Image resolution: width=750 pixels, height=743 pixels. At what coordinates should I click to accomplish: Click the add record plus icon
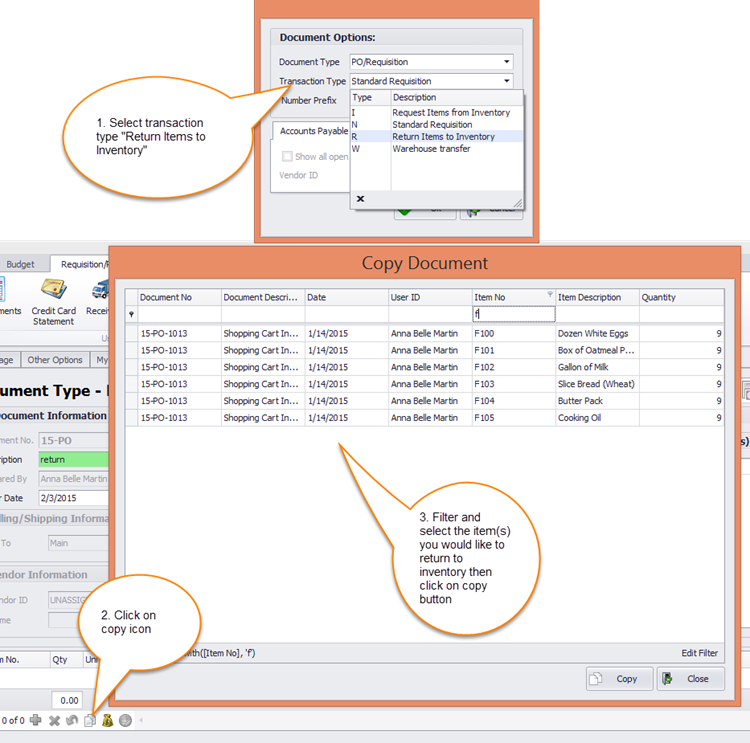pos(36,720)
